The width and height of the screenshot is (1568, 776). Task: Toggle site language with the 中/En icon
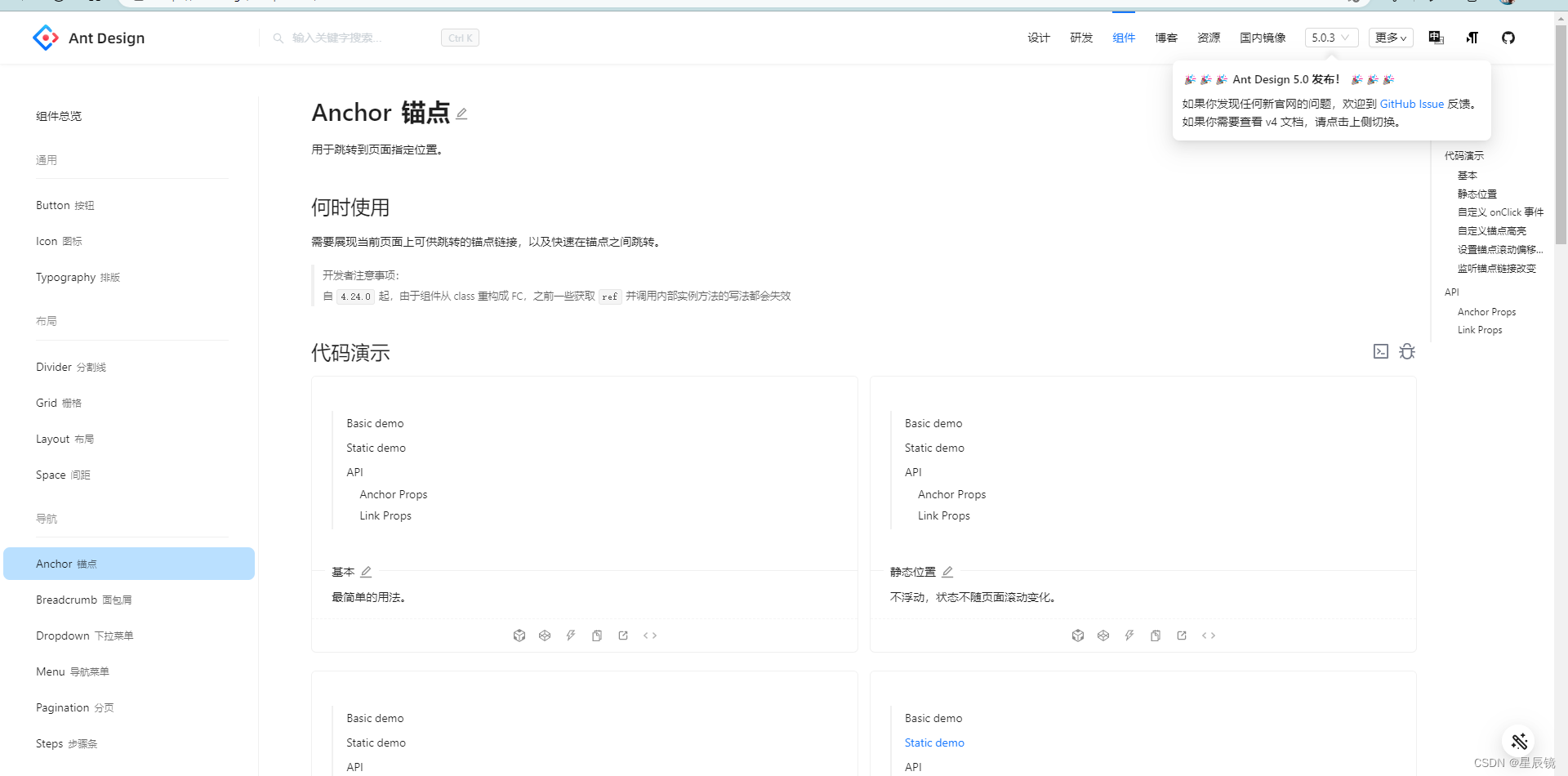1437,38
